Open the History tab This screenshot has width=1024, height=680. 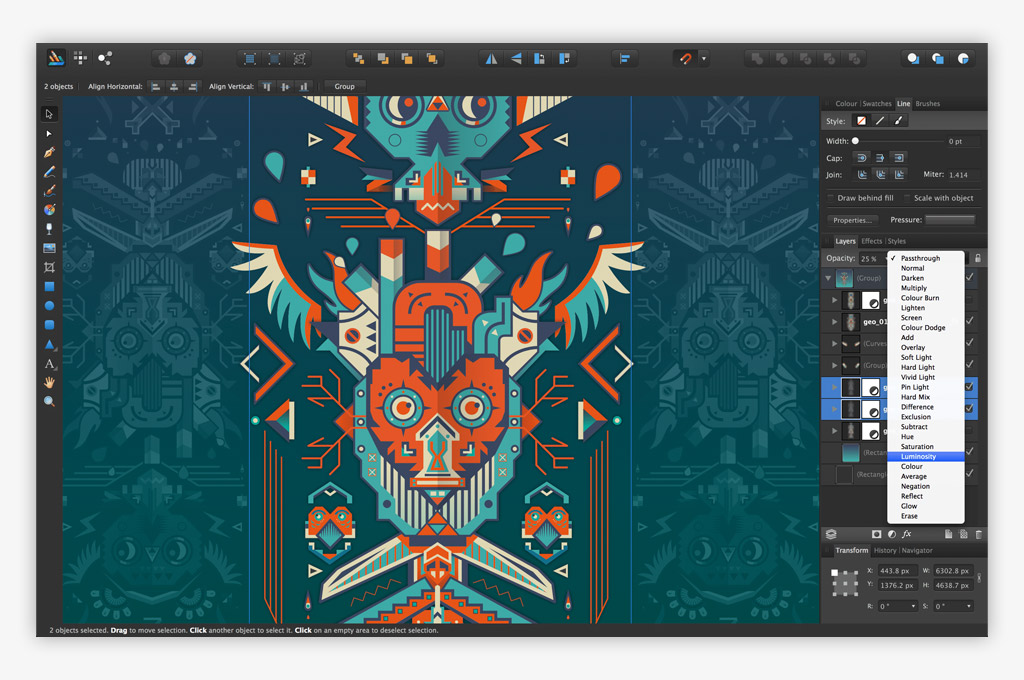click(885, 551)
